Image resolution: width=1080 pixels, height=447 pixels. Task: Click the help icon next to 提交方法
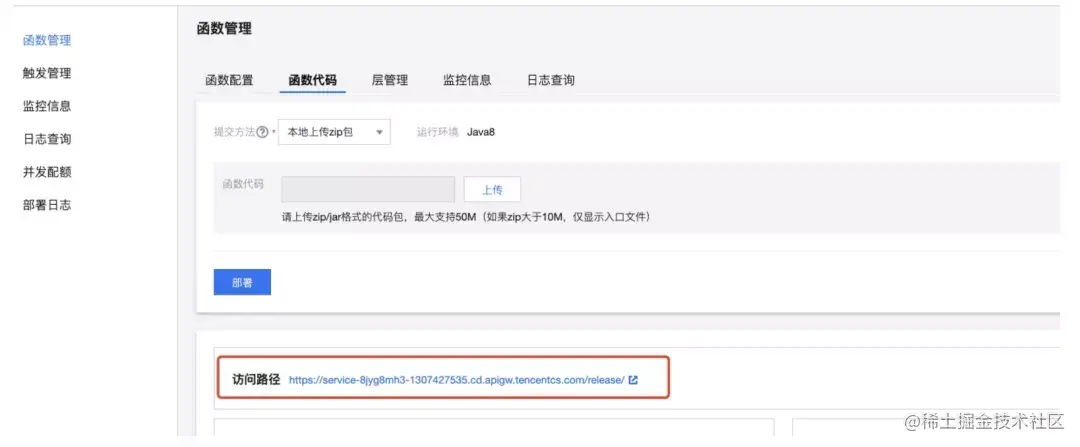tap(262, 132)
